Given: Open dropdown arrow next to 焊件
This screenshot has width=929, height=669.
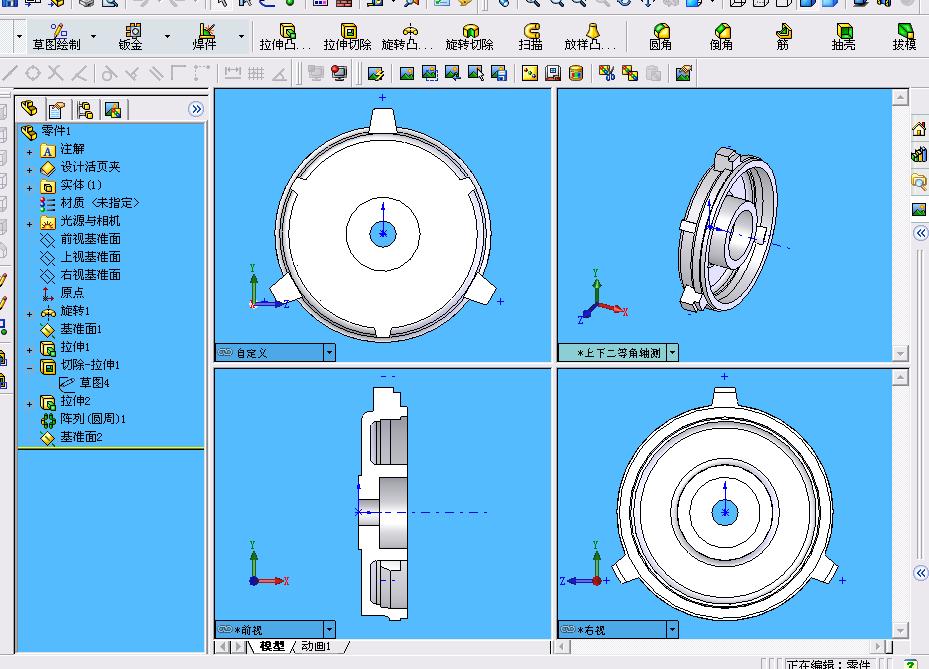Looking at the screenshot, I should (241, 36).
